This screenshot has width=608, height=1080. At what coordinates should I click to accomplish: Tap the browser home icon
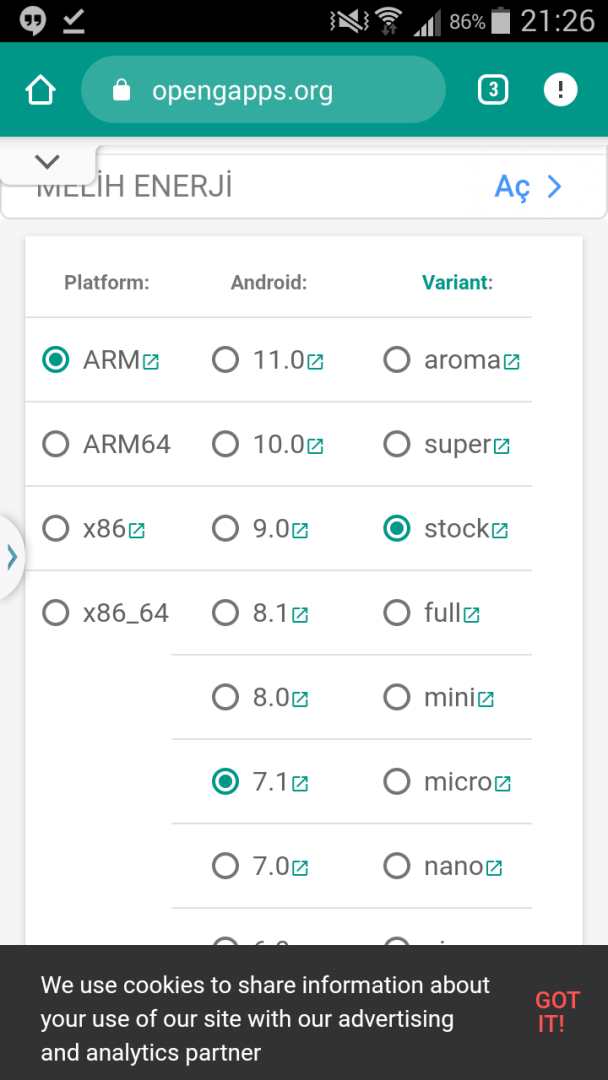(x=40, y=91)
